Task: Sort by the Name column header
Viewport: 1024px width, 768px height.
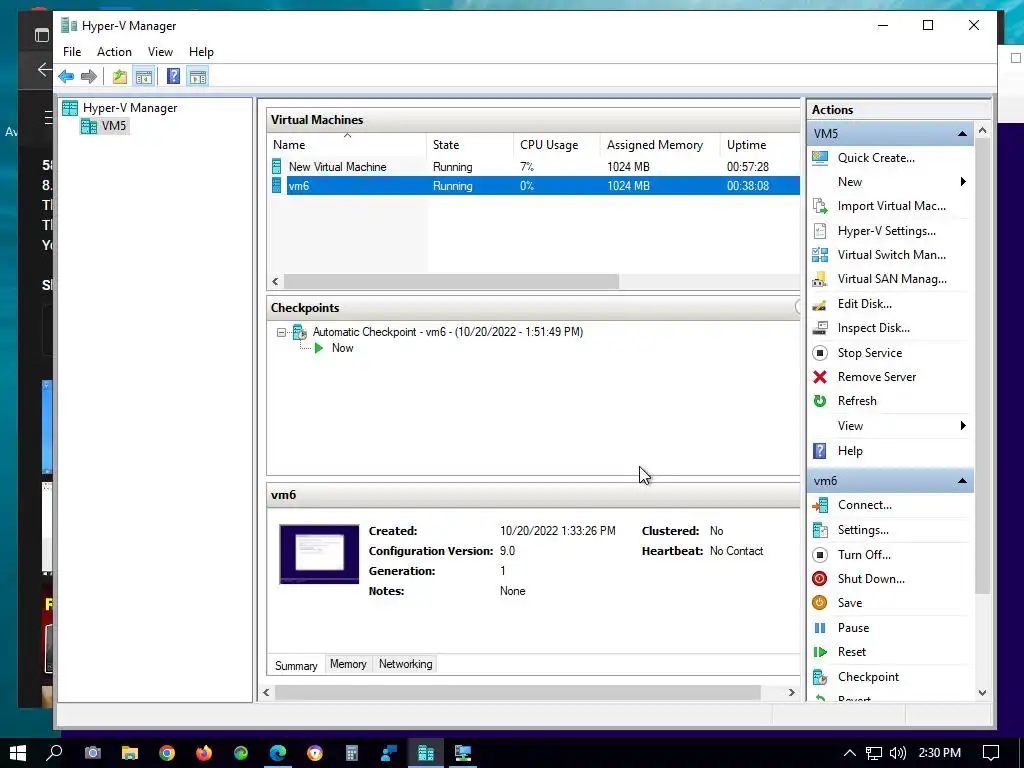Action: point(346,145)
